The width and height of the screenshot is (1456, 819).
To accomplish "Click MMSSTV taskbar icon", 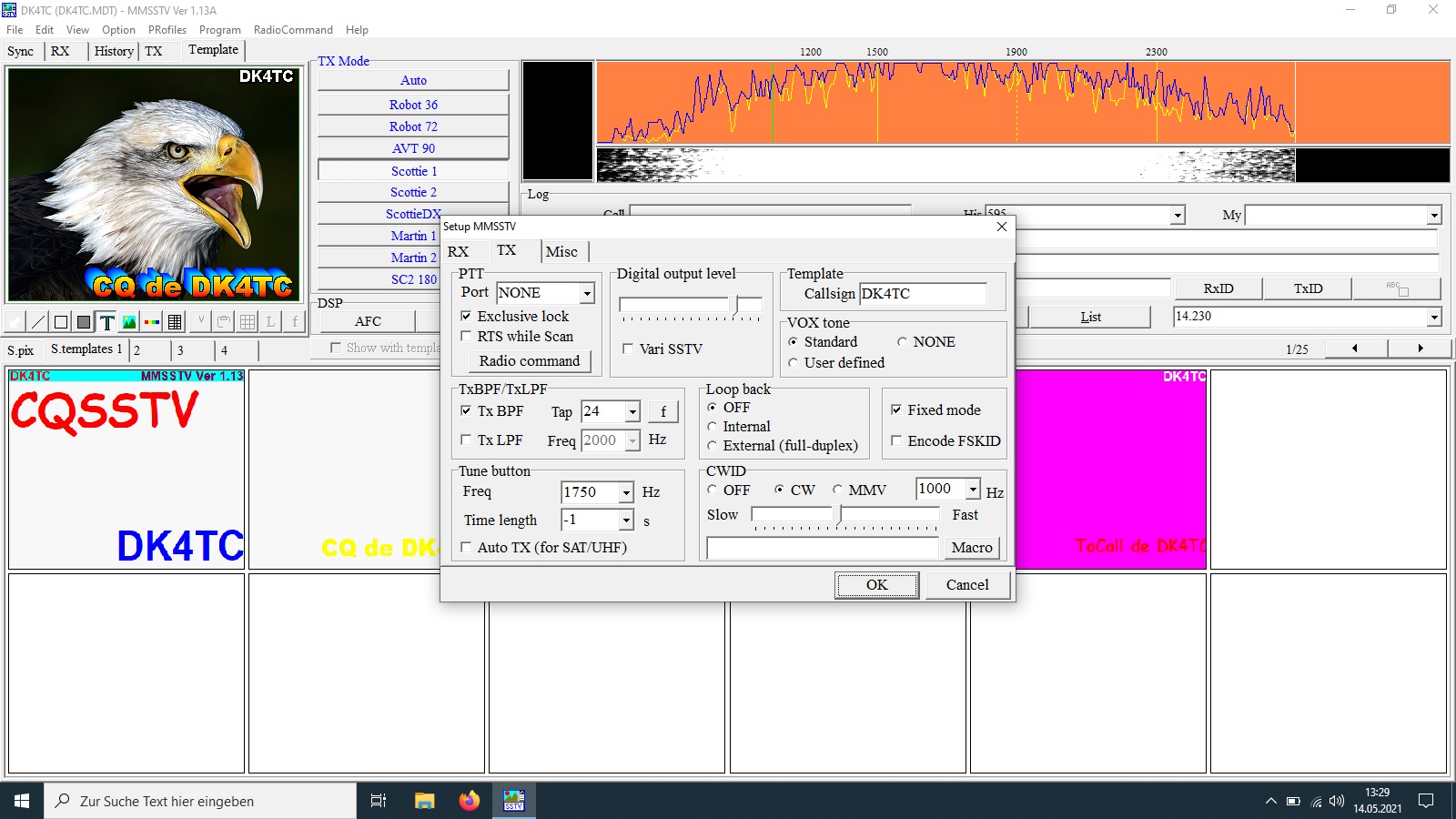I will 514,801.
